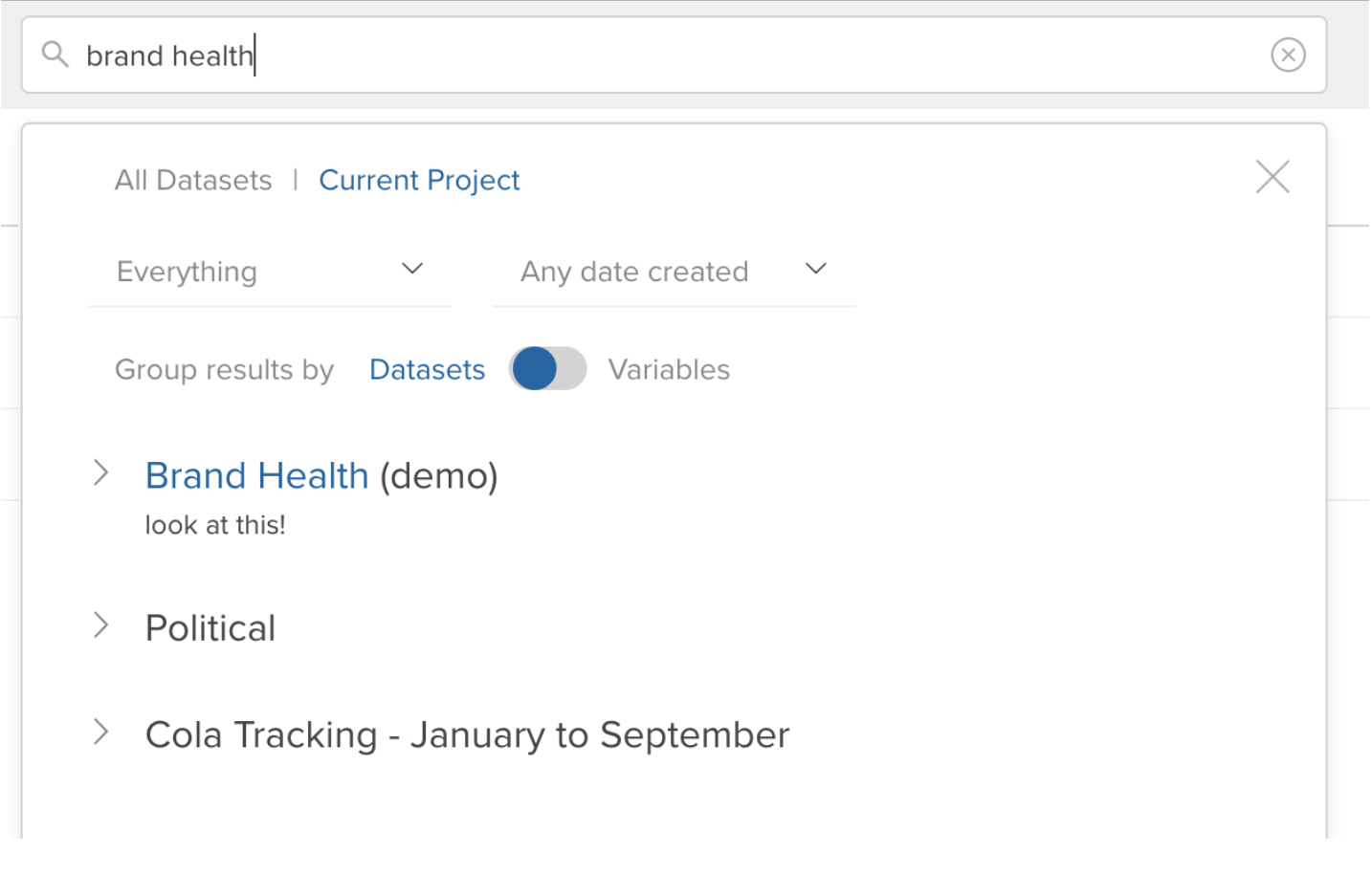Open Cola Tracking - January to September
The height and width of the screenshot is (876, 1372).
click(467, 735)
